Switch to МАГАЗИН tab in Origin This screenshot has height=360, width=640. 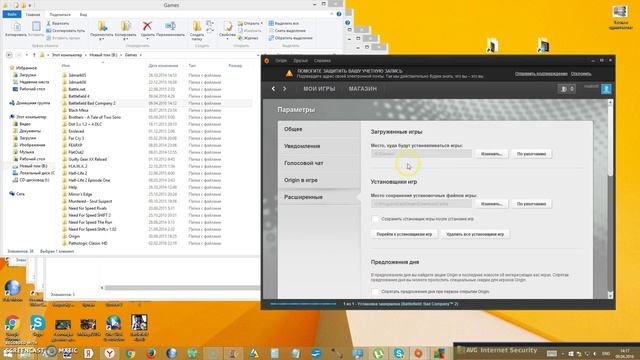(x=362, y=89)
